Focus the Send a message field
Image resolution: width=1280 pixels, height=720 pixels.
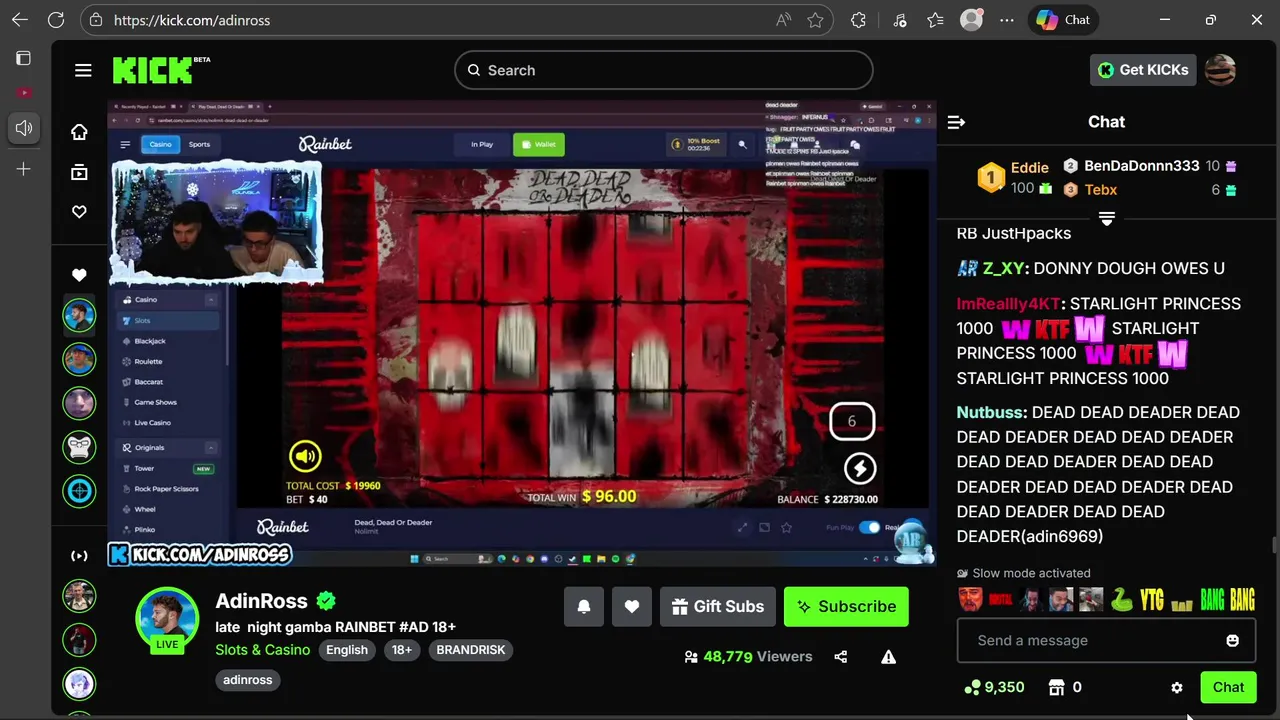click(1106, 641)
